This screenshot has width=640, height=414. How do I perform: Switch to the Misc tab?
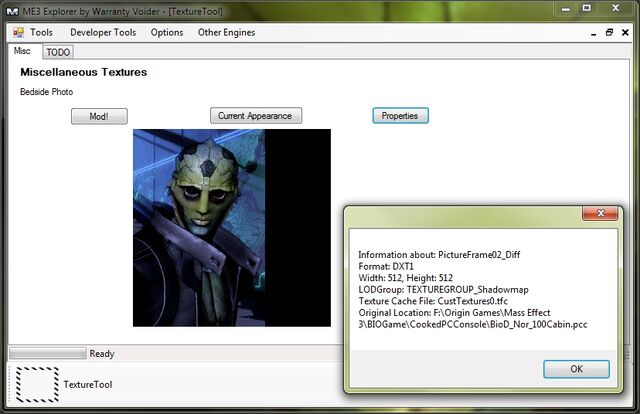click(22, 51)
